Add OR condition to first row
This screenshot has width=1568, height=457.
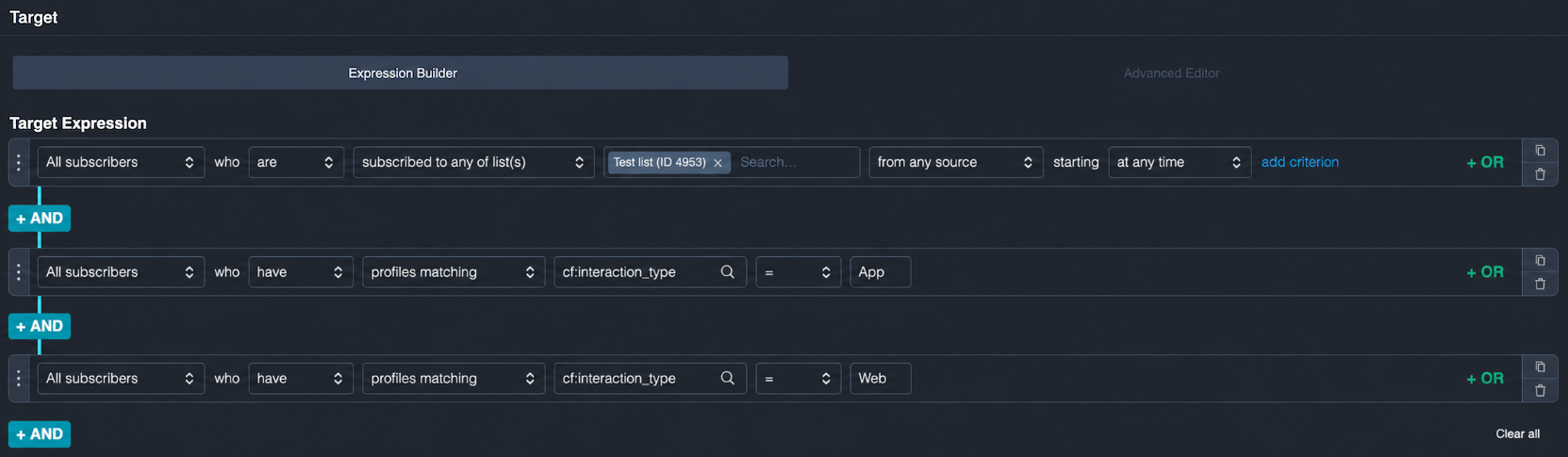(x=1485, y=162)
